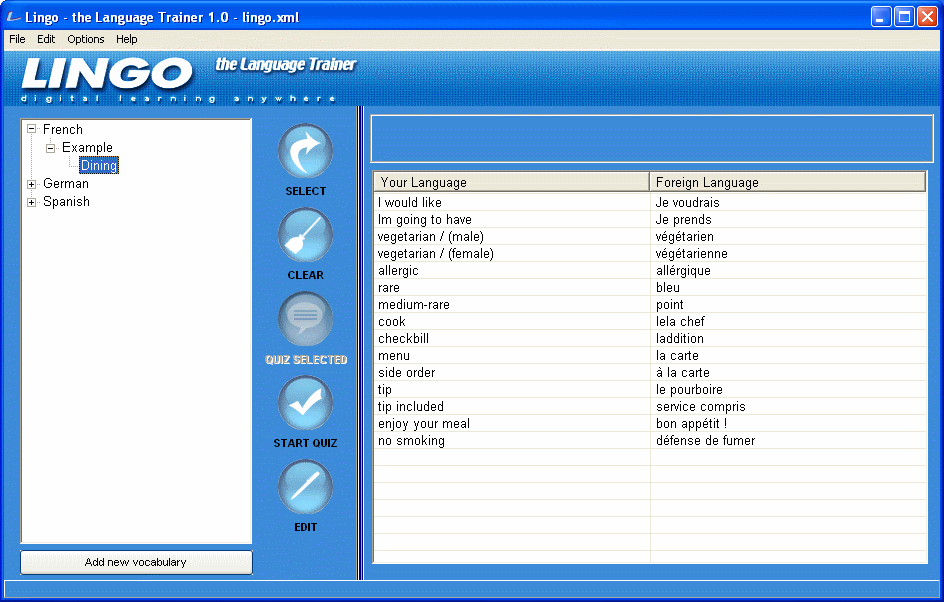Expand the Spanish tree node

click(x=31, y=202)
